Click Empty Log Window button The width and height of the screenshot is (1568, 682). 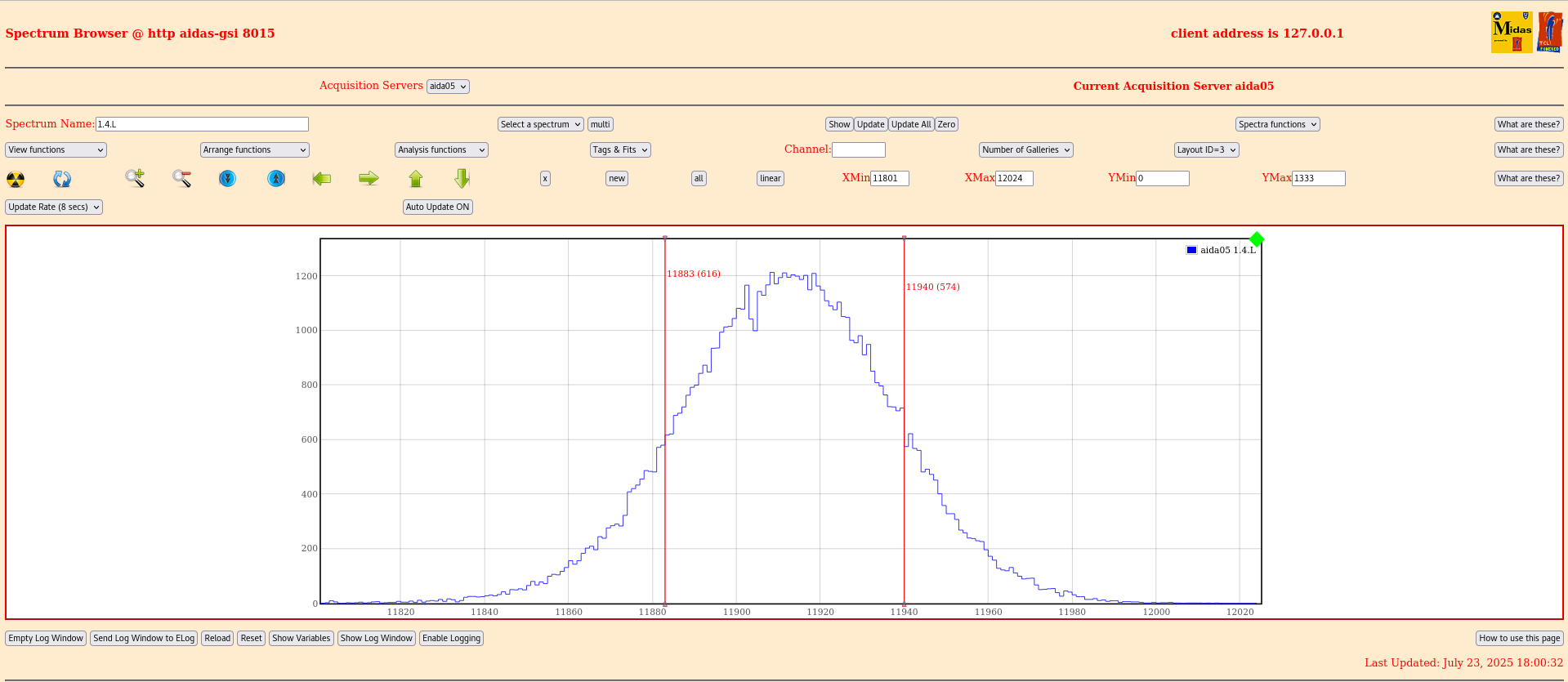point(46,639)
